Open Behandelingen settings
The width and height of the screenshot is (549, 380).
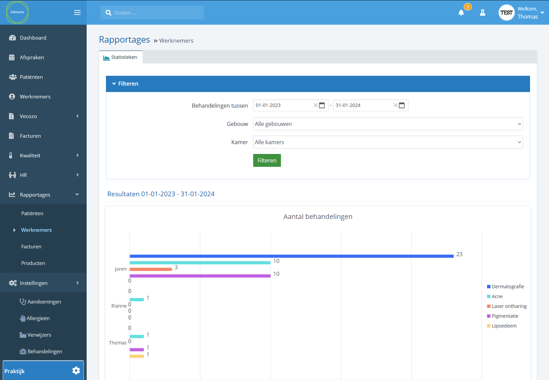45,352
